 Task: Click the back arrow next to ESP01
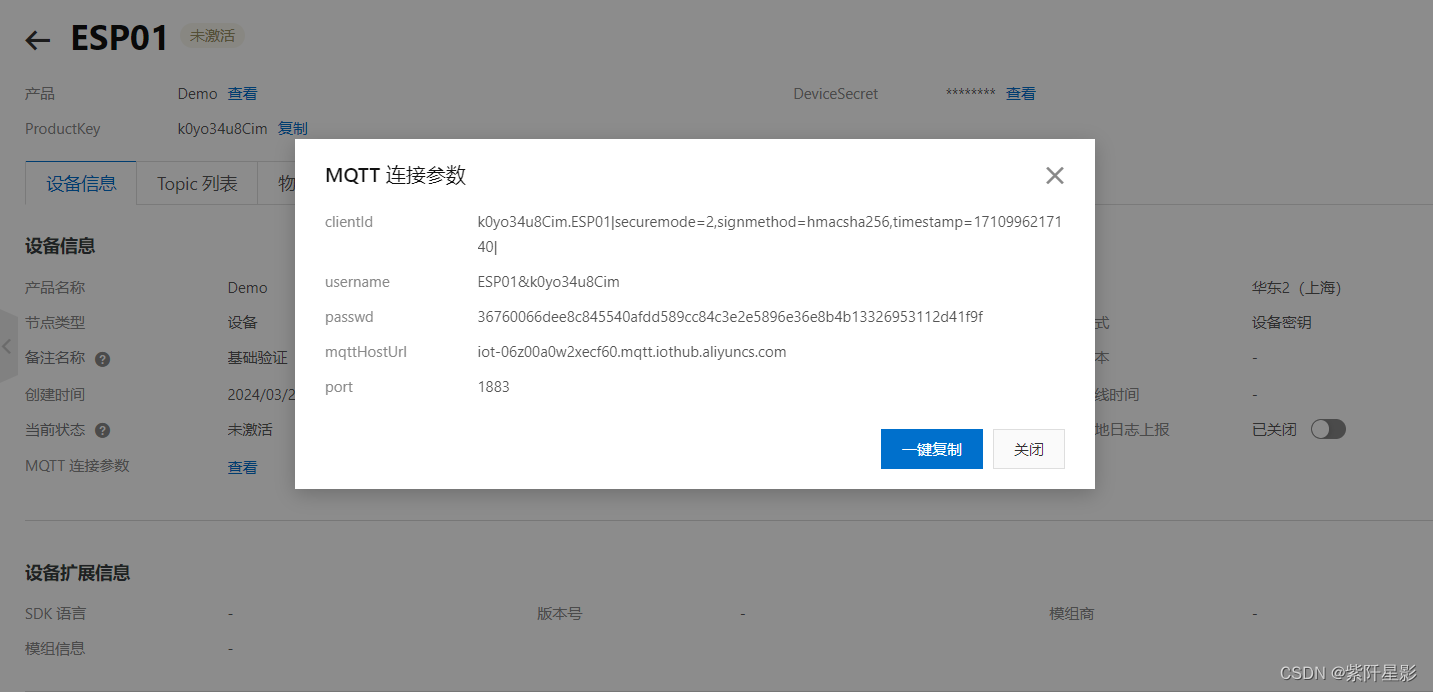(x=36, y=40)
